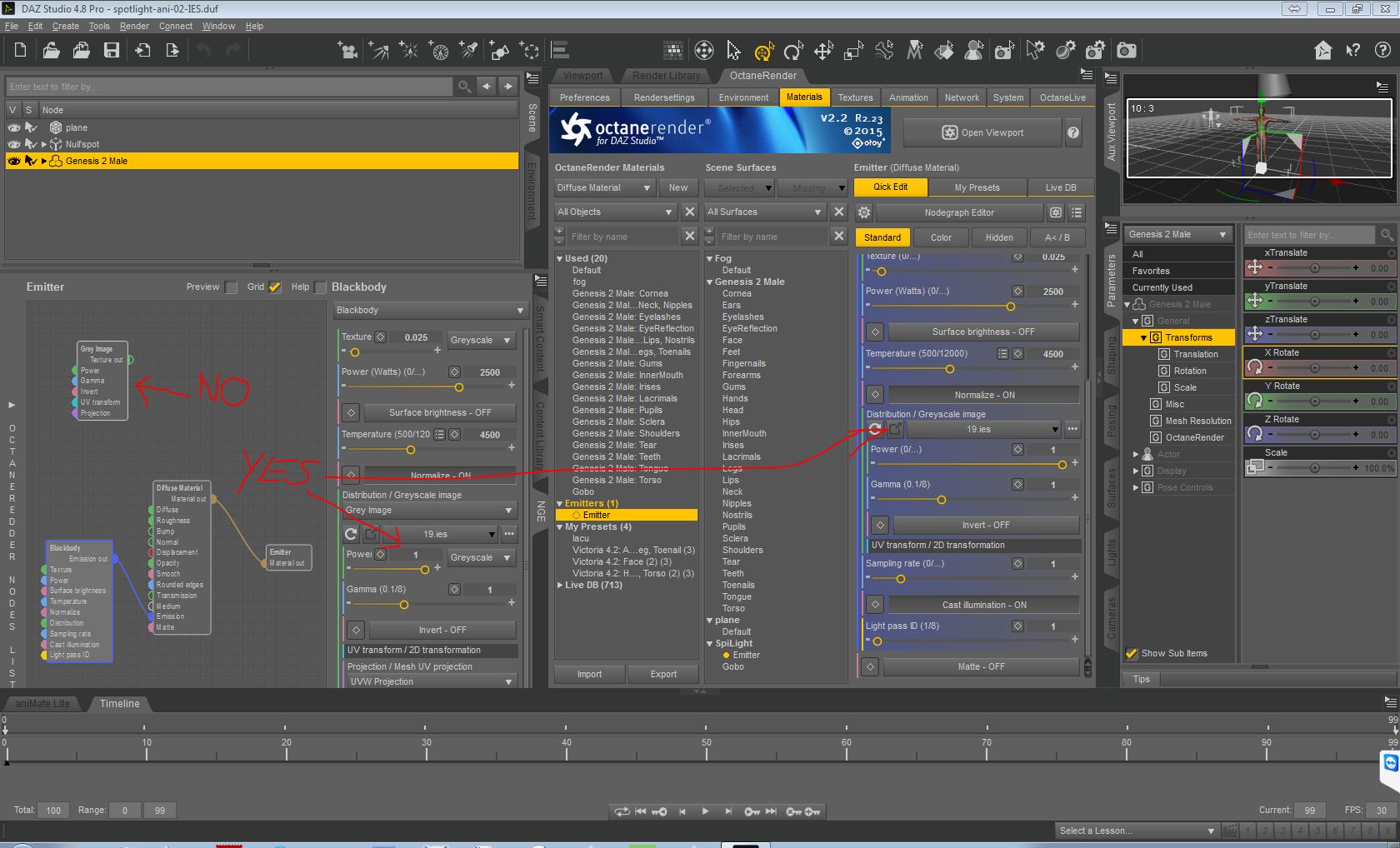Hide the Null'spot node with its eye icon
The height and width of the screenshot is (848, 1400).
click(14, 144)
